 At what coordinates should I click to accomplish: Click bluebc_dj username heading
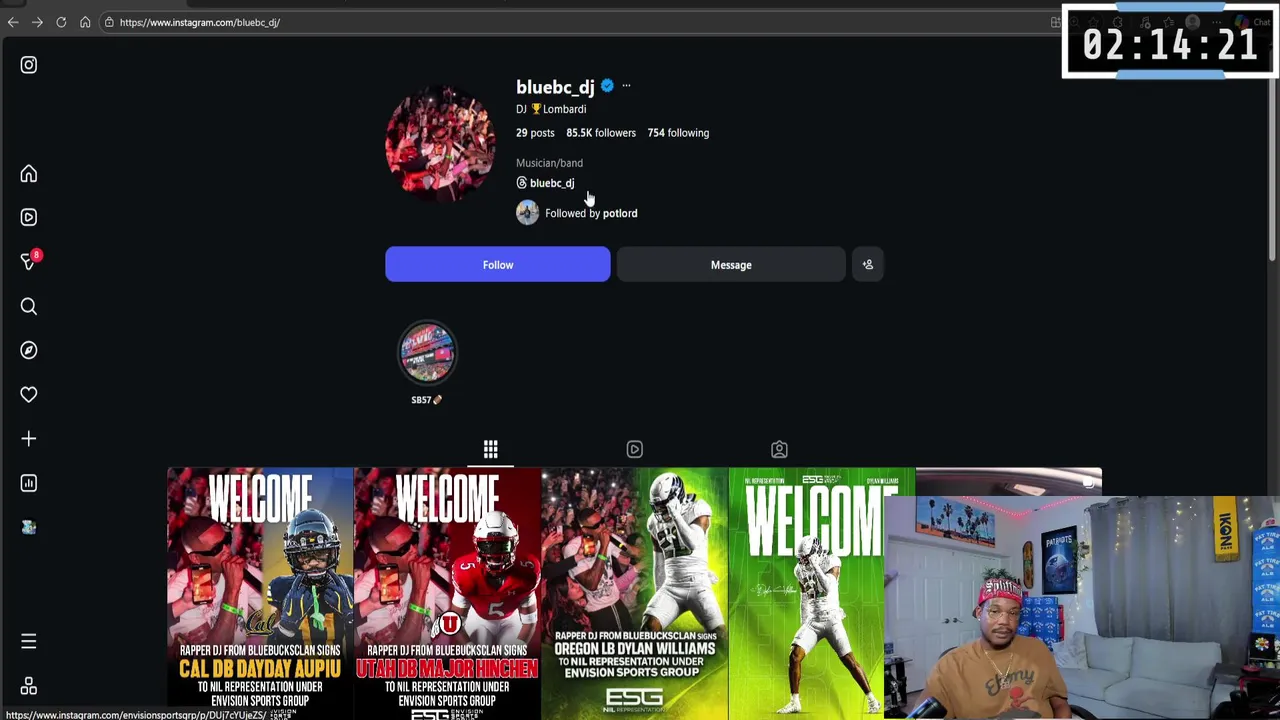[555, 87]
